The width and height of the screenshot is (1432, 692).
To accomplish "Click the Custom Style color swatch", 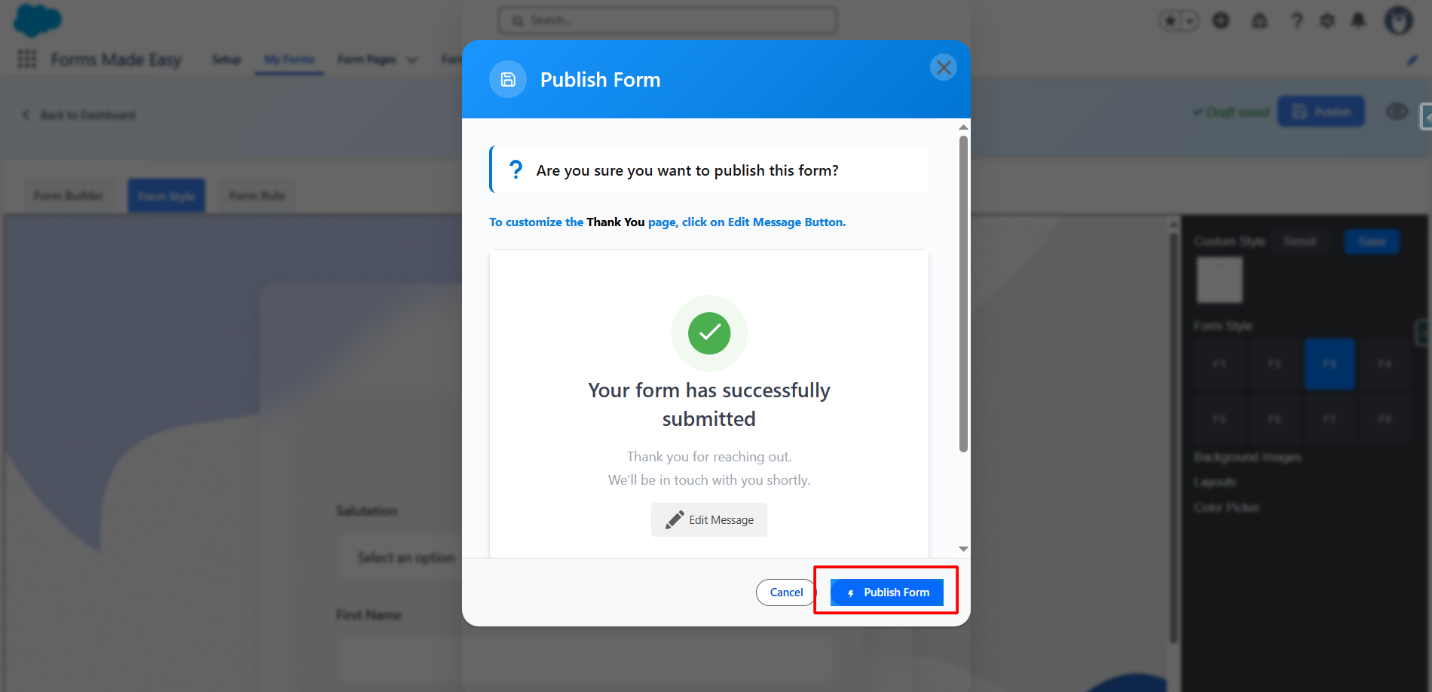I will click(1219, 280).
